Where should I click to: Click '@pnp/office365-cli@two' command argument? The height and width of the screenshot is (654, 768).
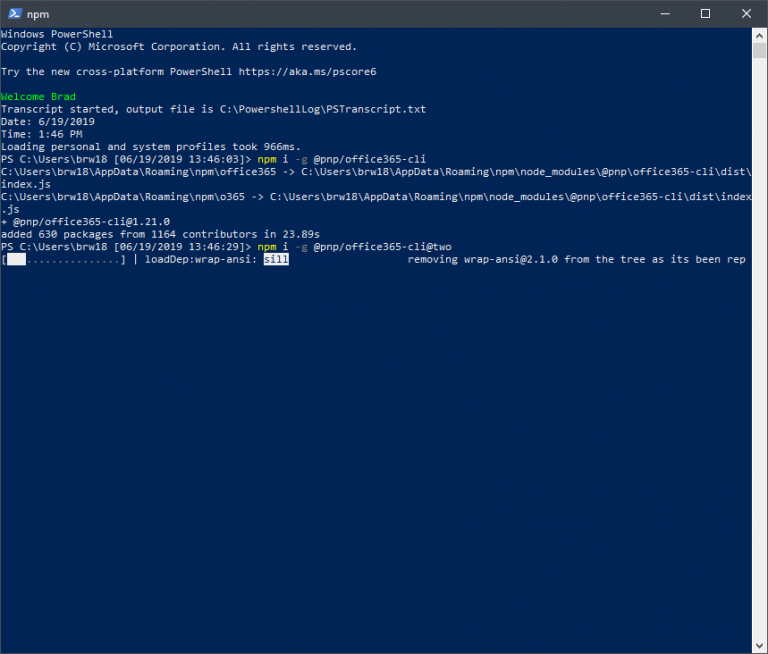[383, 247]
